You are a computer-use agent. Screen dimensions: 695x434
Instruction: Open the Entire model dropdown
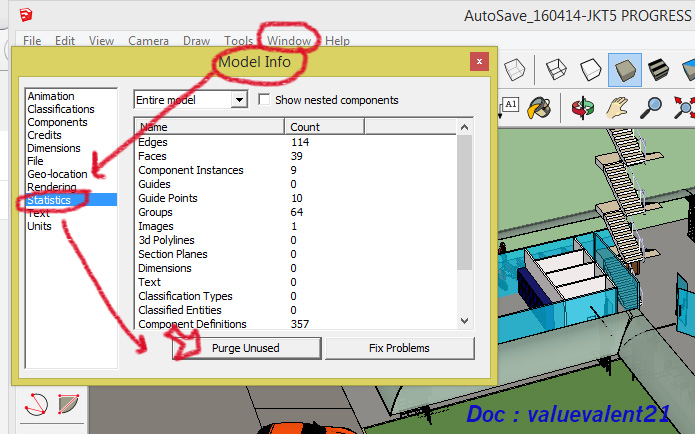(x=190, y=100)
